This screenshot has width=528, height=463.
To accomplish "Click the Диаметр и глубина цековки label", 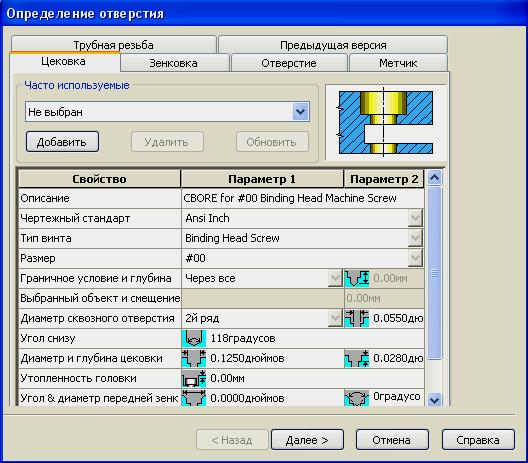I will pos(91,359).
